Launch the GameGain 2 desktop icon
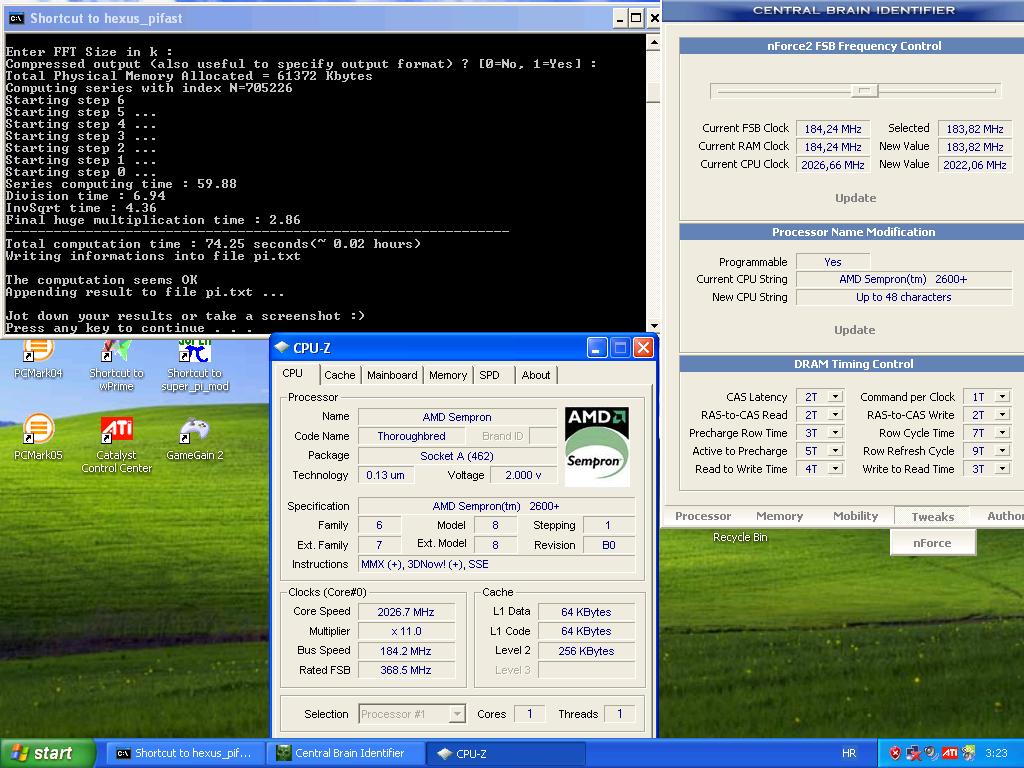 point(195,438)
